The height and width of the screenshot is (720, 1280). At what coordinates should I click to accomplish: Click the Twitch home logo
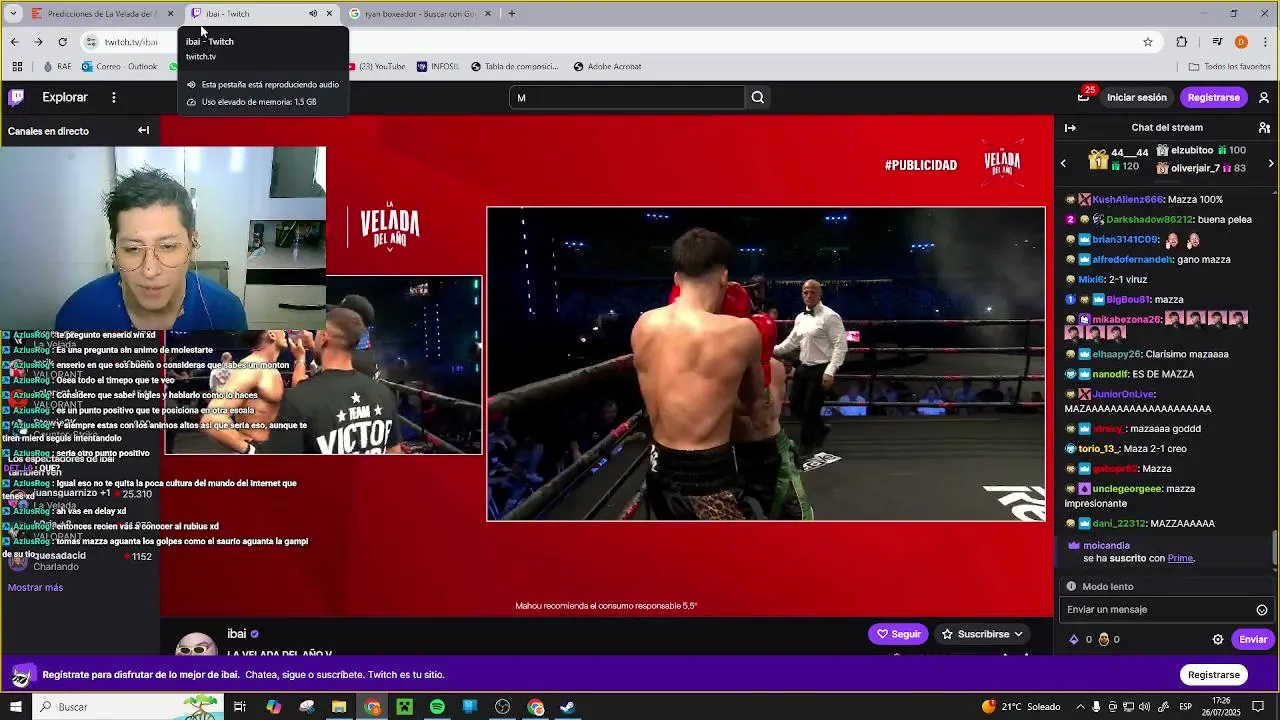(x=16, y=97)
